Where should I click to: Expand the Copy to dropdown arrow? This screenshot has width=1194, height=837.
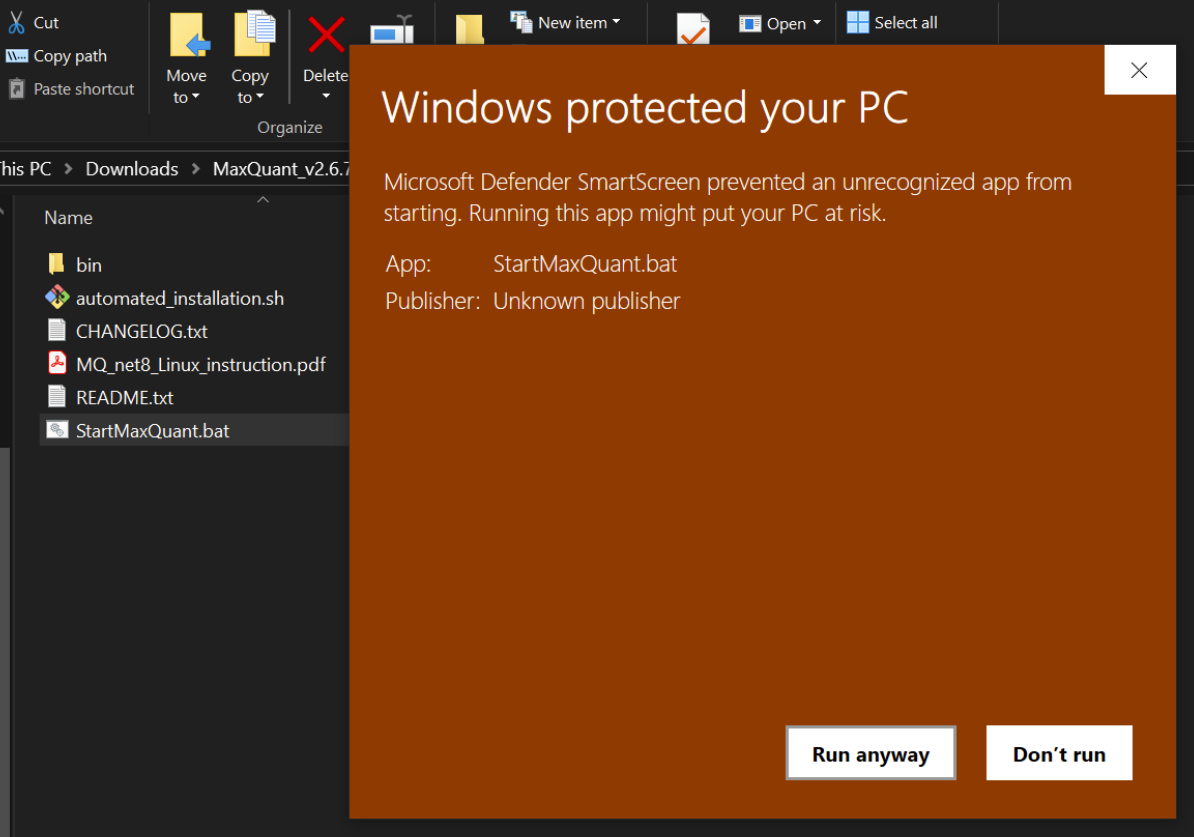[260, 97]
